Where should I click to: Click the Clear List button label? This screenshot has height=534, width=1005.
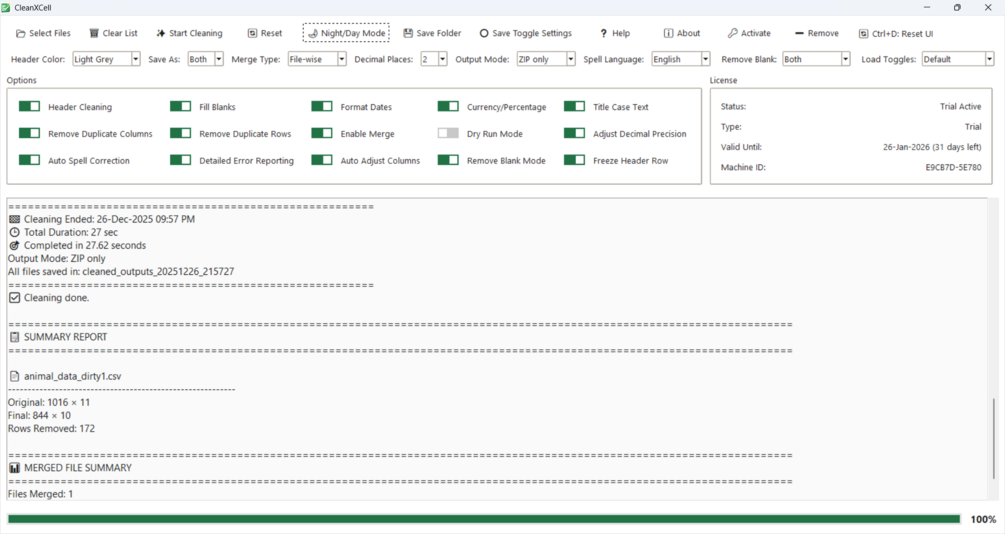tap(120, 33)
